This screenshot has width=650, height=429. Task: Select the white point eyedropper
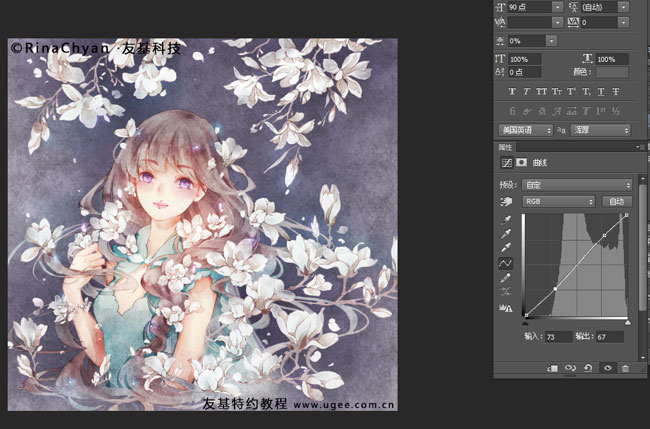[x=506, y=248]
